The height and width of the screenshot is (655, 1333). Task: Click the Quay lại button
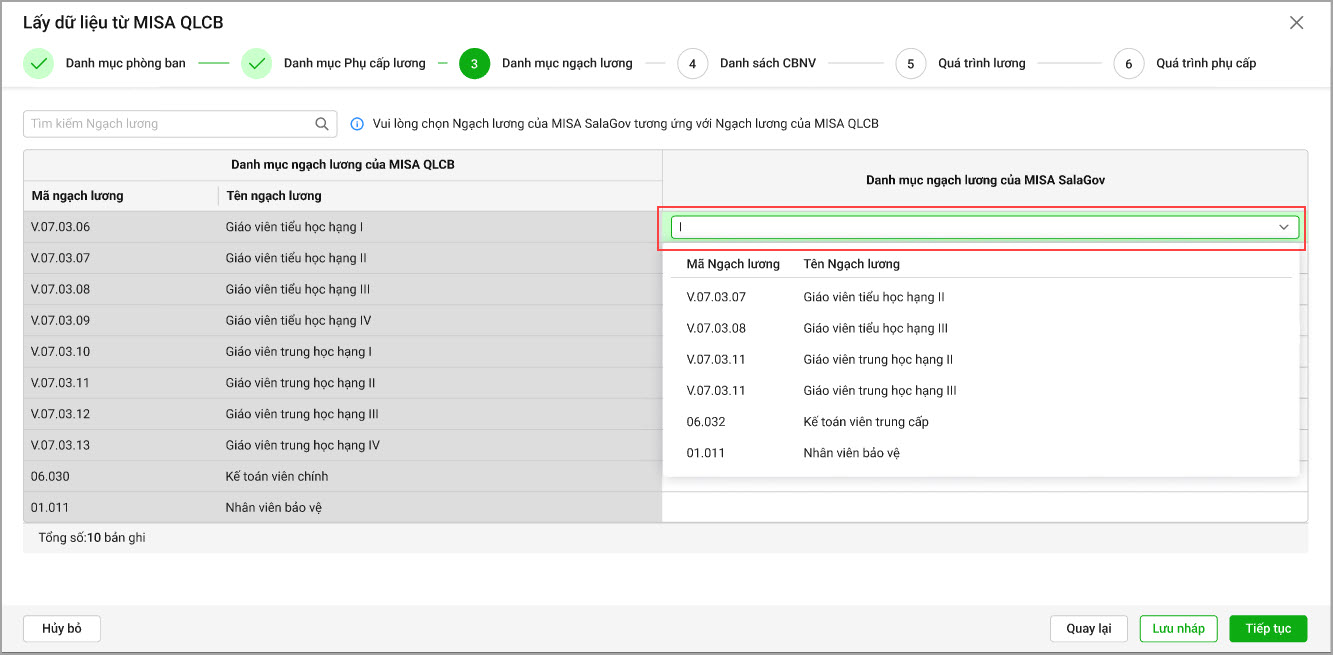1088,628
